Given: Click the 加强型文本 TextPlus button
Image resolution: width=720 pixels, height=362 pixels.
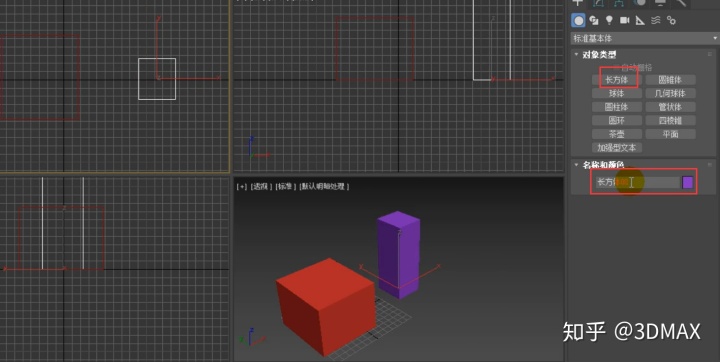Looking at the screenshot, I should pos(617,148).
